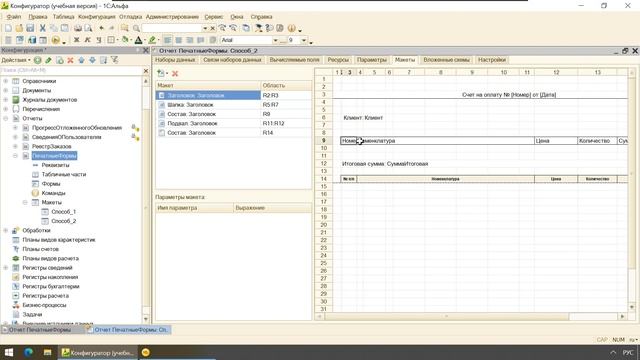Expand the Справочники tree node

[x=6, y=81]
